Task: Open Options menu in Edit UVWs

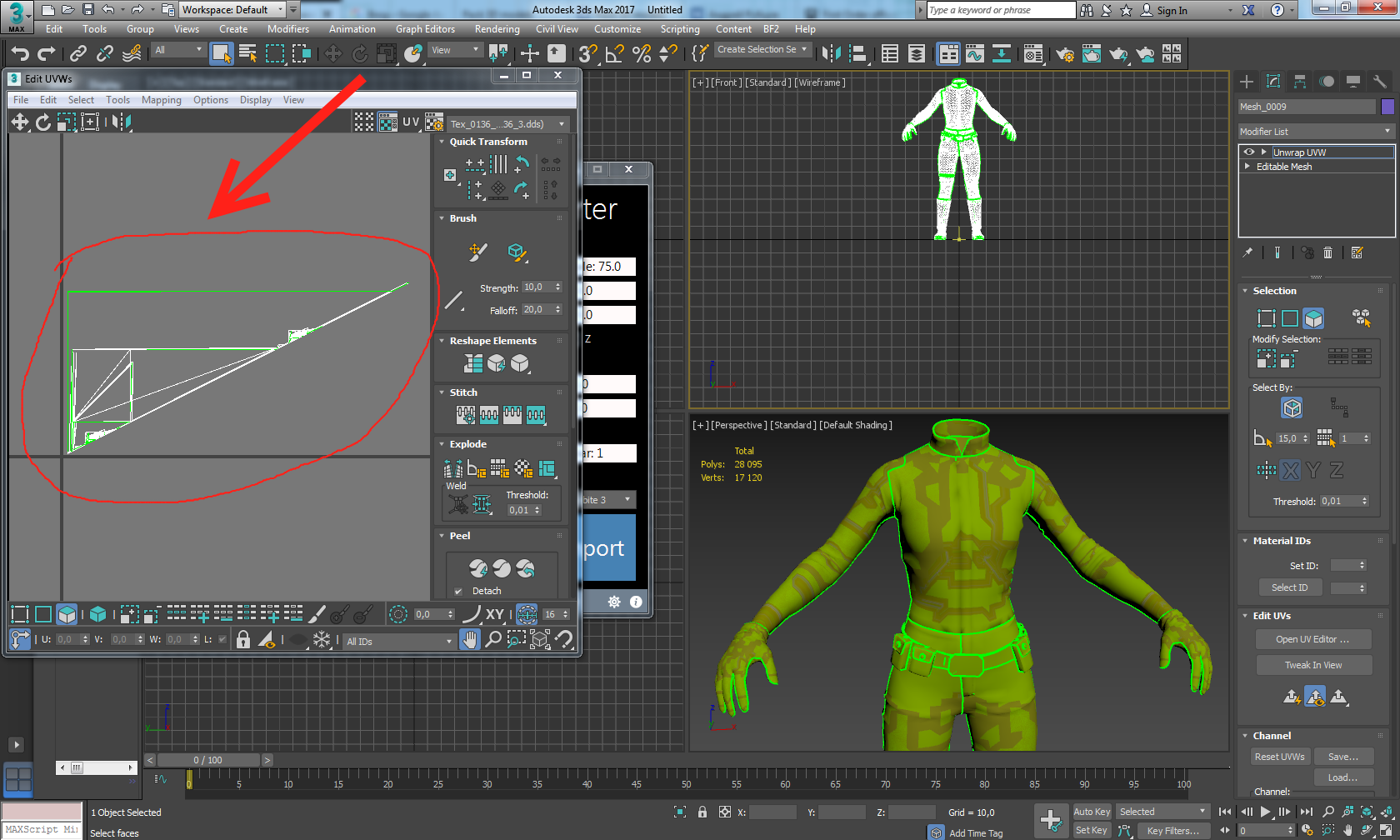Action: 211,100
